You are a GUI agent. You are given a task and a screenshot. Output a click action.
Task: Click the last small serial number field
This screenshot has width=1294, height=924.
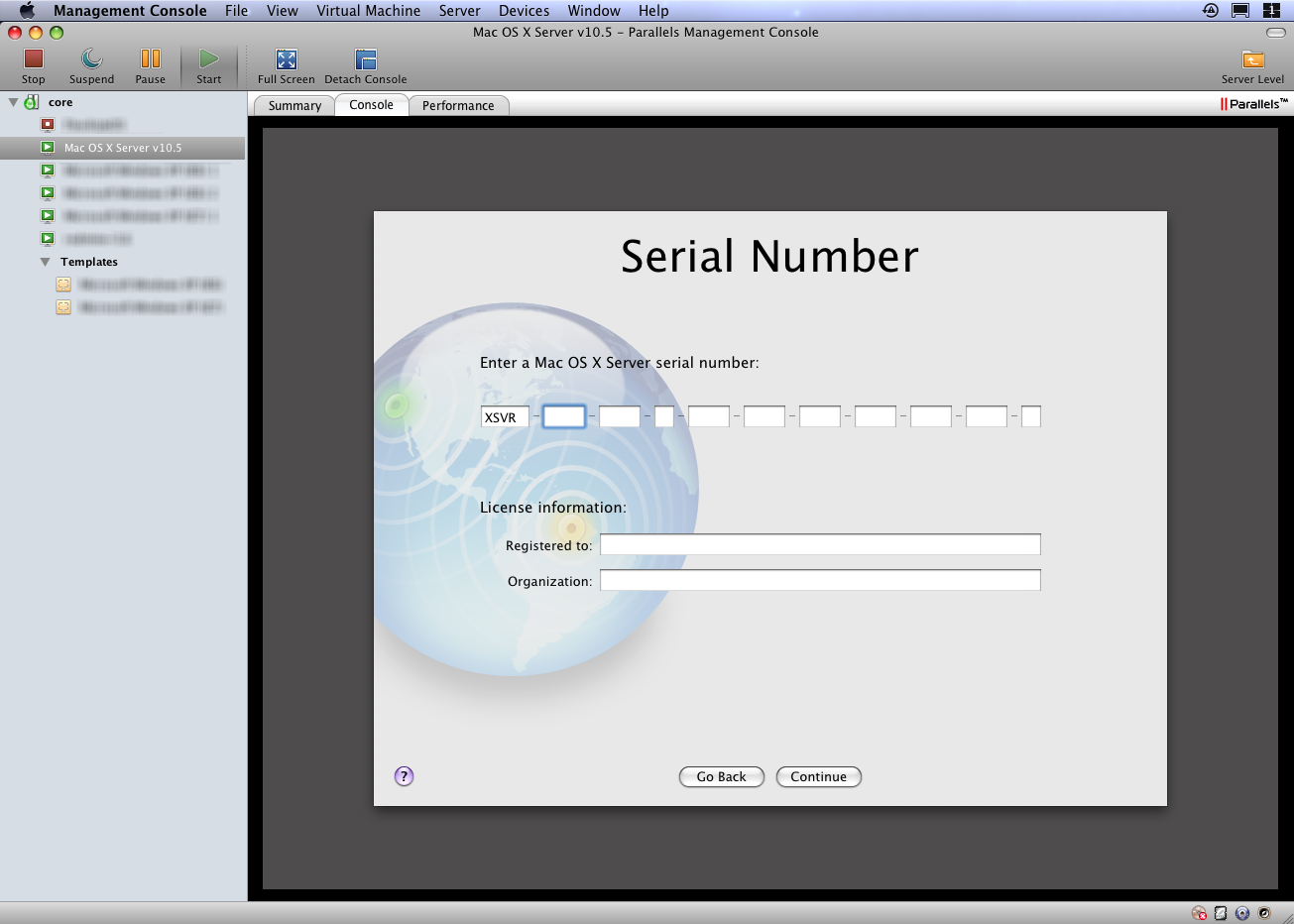(x=1031, y=416)
